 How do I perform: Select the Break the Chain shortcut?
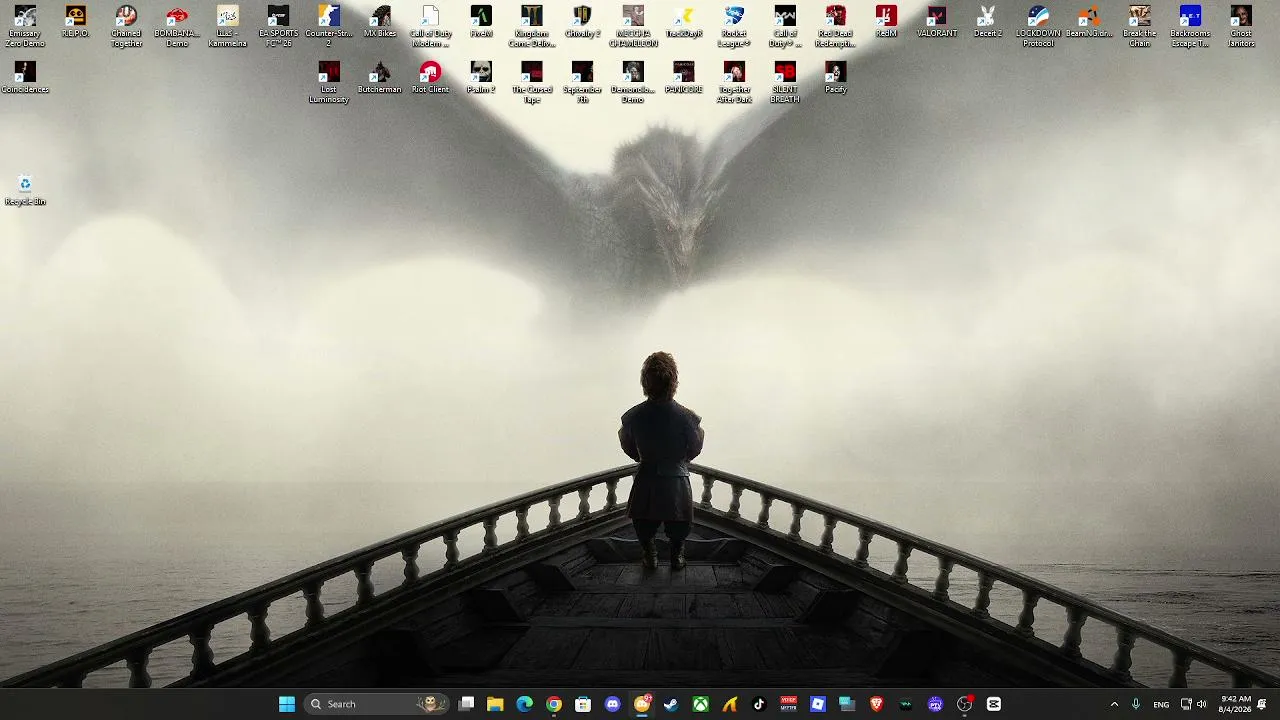[1140, 26]
